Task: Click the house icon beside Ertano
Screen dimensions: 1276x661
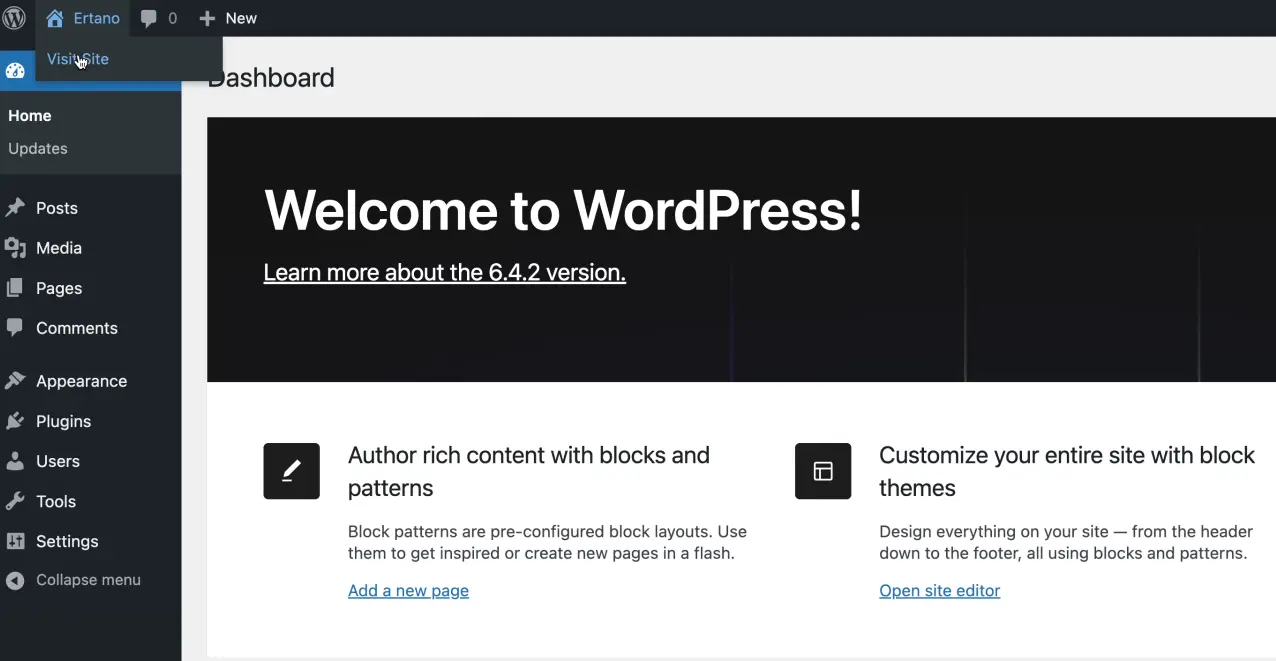Action: (55, 18)
